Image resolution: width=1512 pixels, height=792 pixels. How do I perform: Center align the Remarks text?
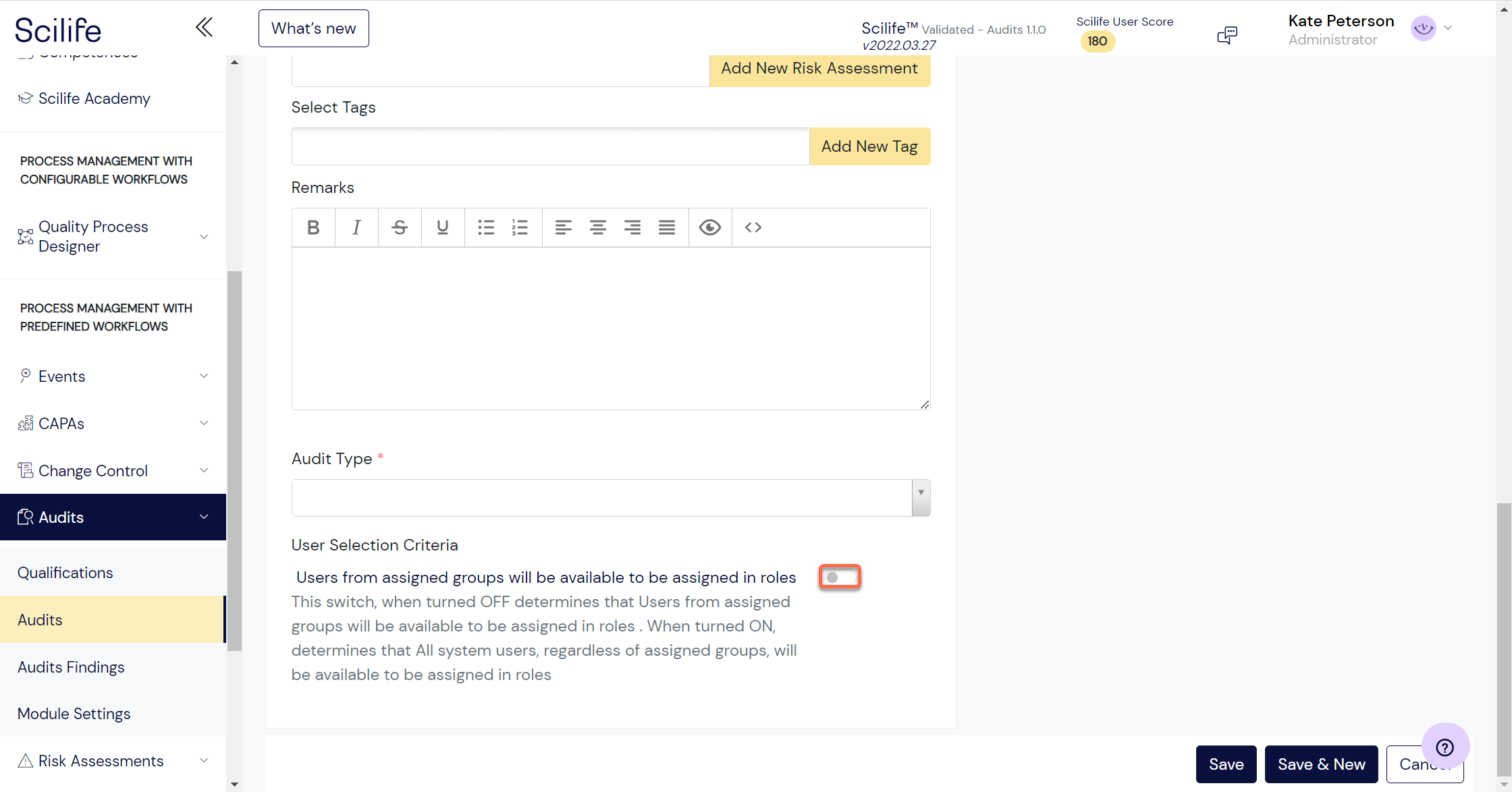(x=598, y=227)
